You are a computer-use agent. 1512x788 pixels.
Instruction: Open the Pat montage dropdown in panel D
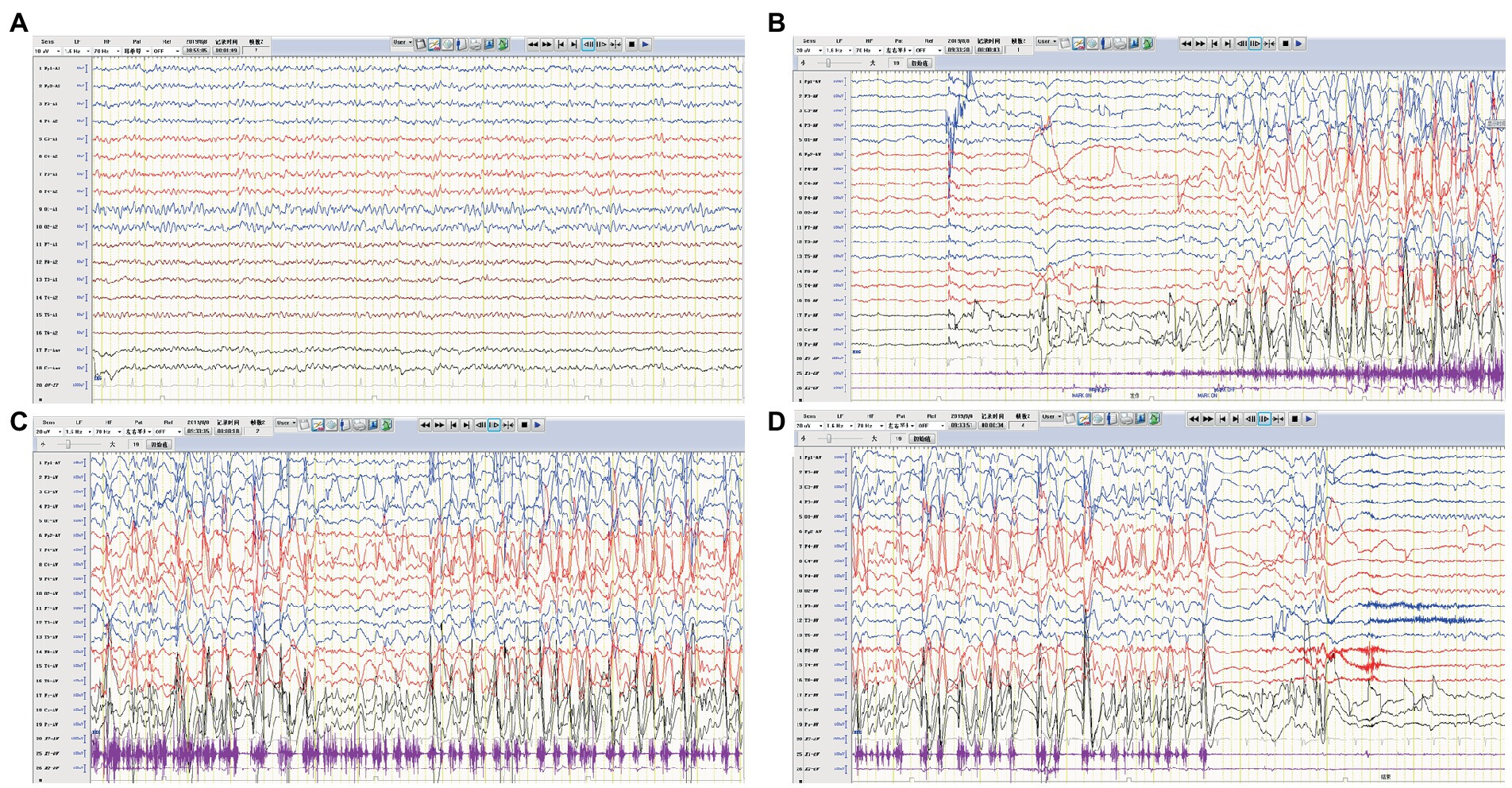coord(901,426)
